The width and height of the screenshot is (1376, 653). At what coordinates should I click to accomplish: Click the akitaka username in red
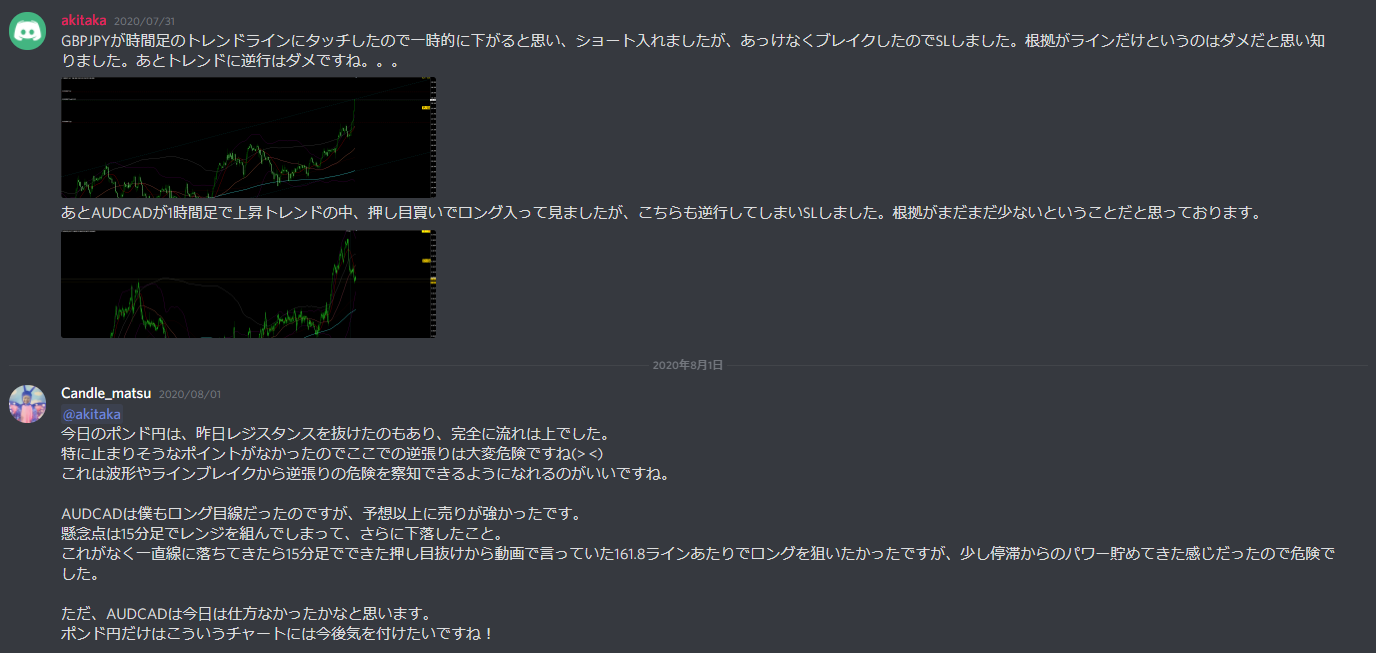[84, 20]
